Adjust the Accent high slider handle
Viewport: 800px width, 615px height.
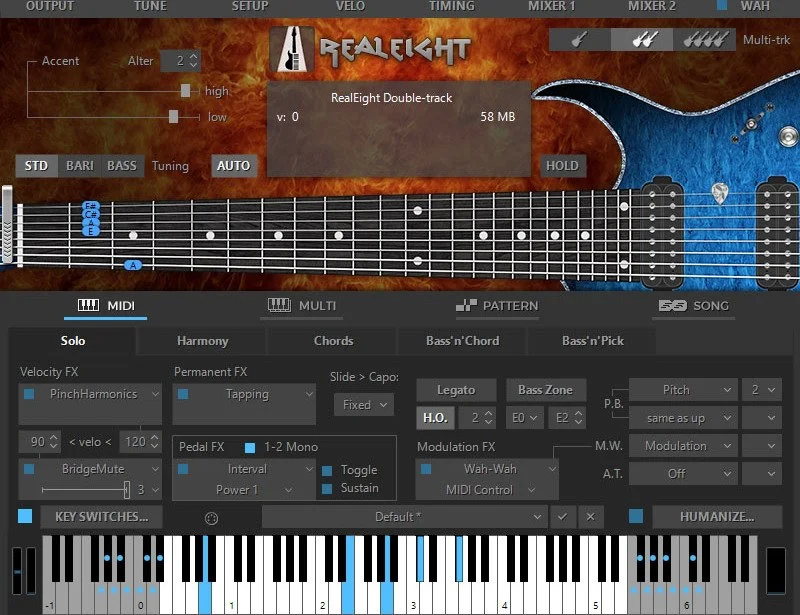(185, 90)
